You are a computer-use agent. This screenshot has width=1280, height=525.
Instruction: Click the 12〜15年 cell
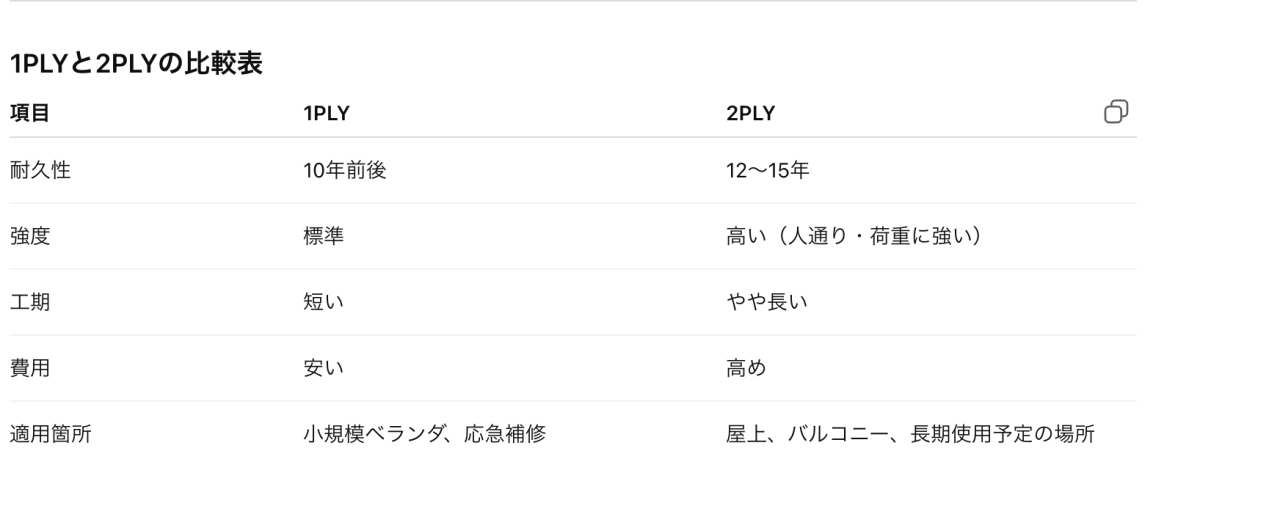pos(767,170)
